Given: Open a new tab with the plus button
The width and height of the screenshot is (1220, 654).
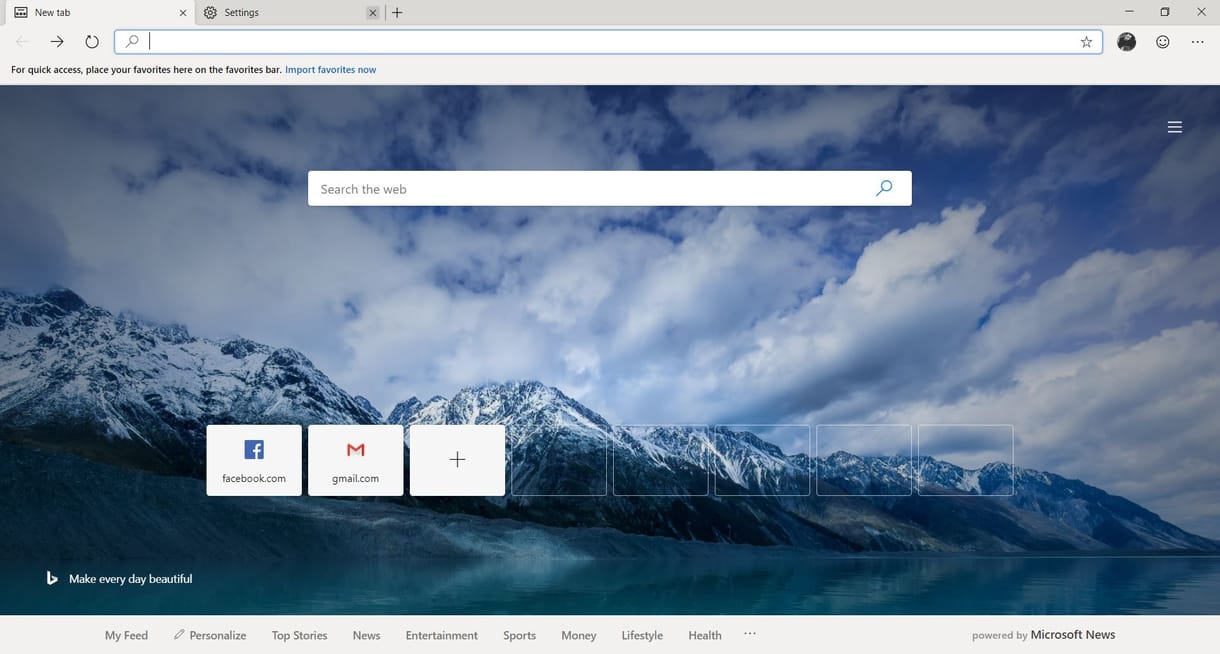Looking at the screenshot, I should coord(397,13).
